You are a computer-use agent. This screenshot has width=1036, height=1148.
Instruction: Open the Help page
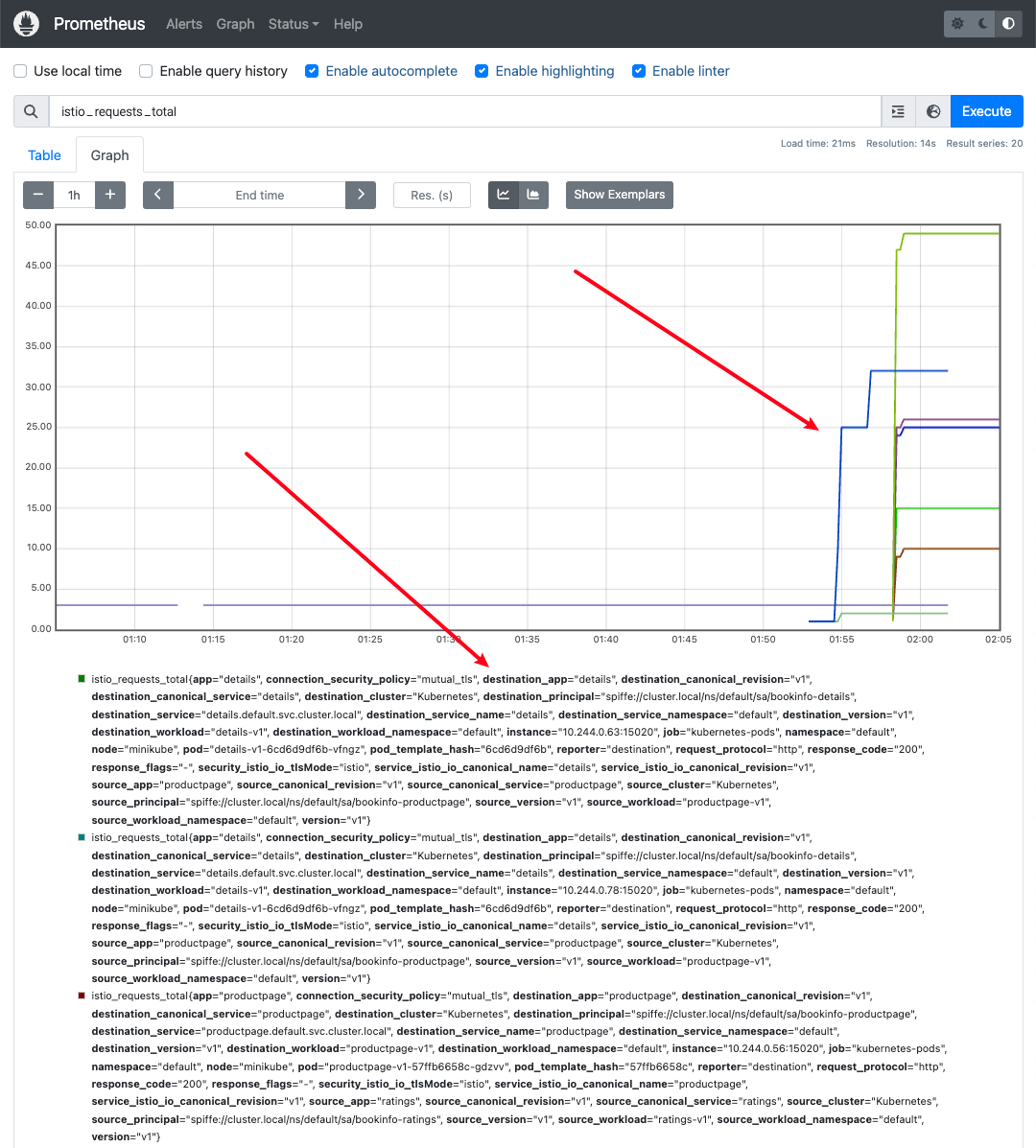[348, 23]
